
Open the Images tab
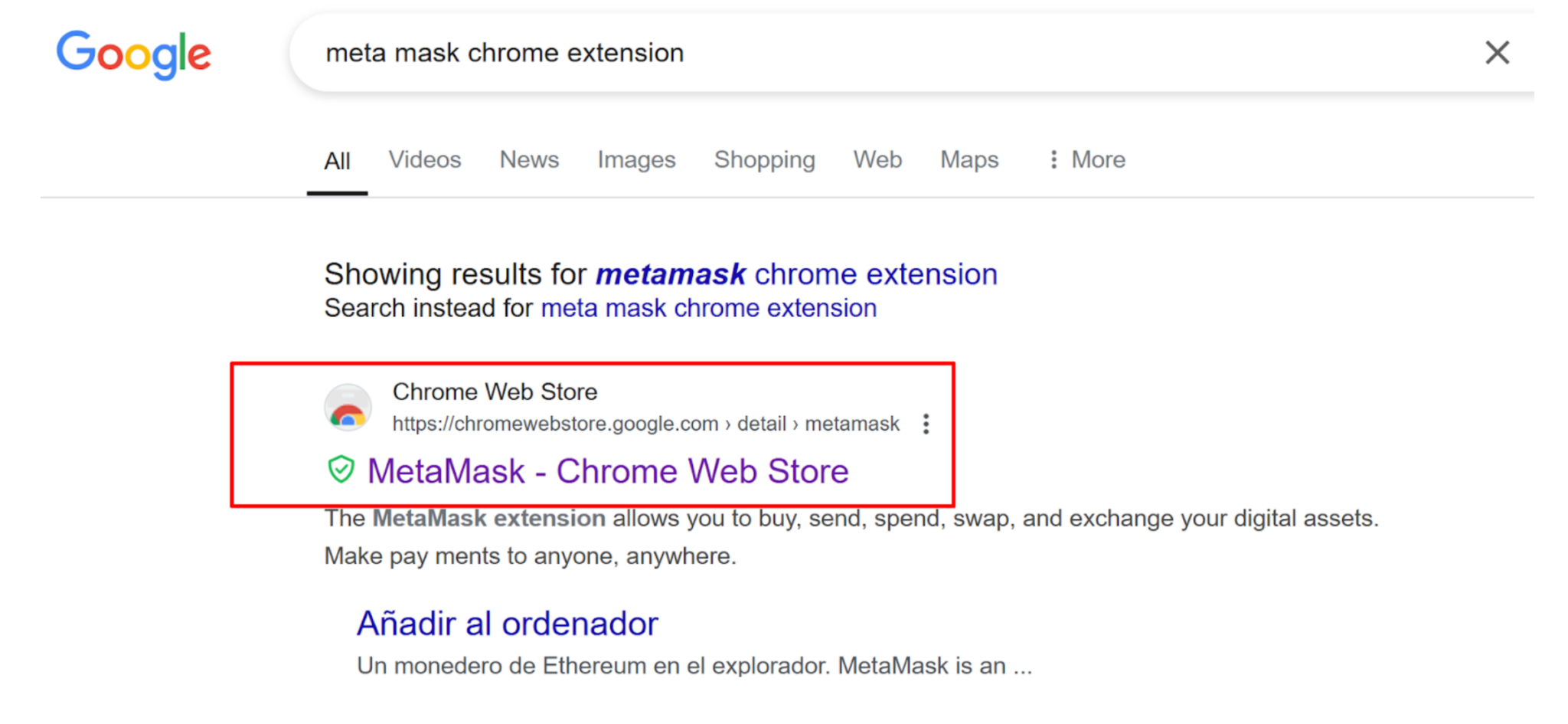point(636,159)
